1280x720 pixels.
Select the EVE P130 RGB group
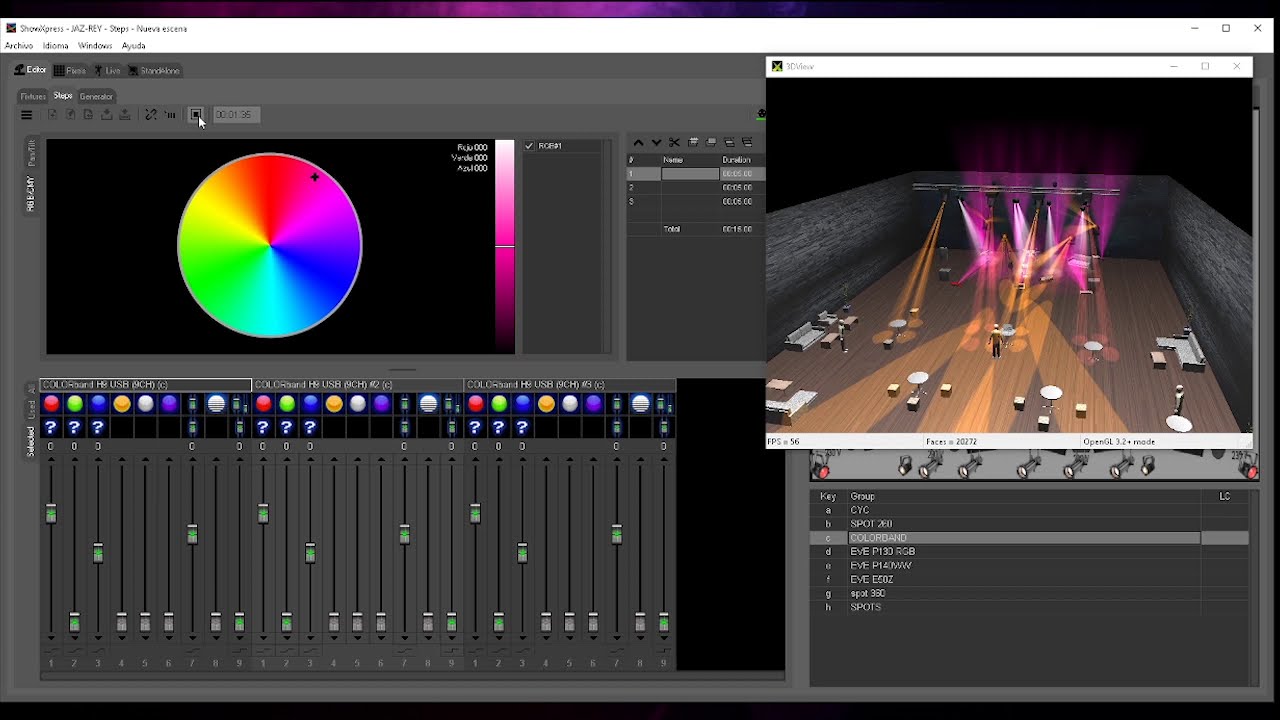pyautogui.click(x=882, y=552)
